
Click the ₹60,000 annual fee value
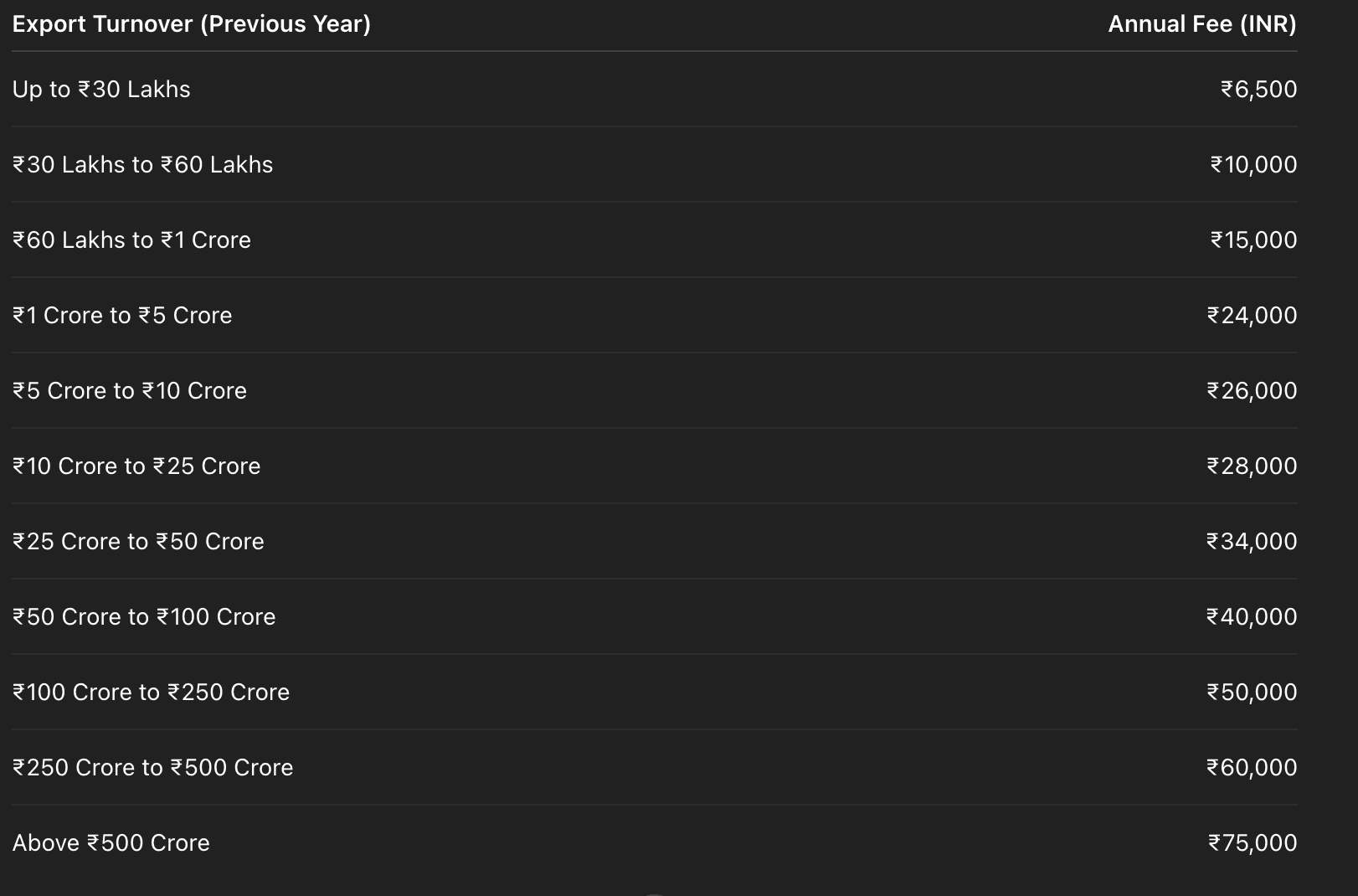[1252, 768]
